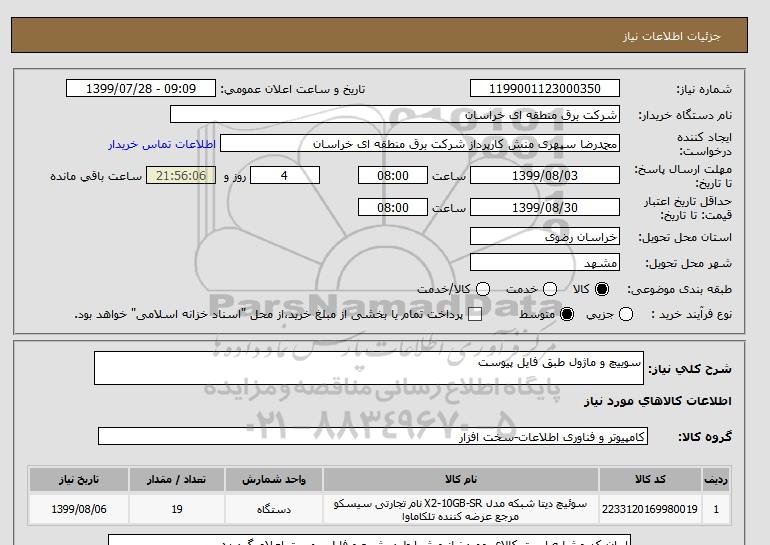Click the نام کالا column header
770x545 pixels.
[461, 480]
